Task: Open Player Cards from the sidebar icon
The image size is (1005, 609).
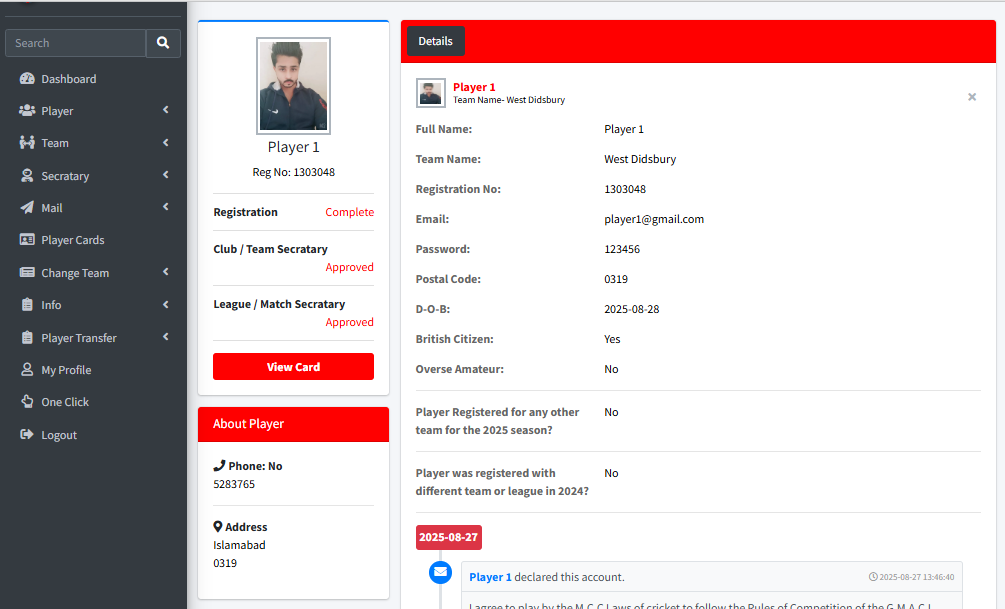Action: (26, 239)
